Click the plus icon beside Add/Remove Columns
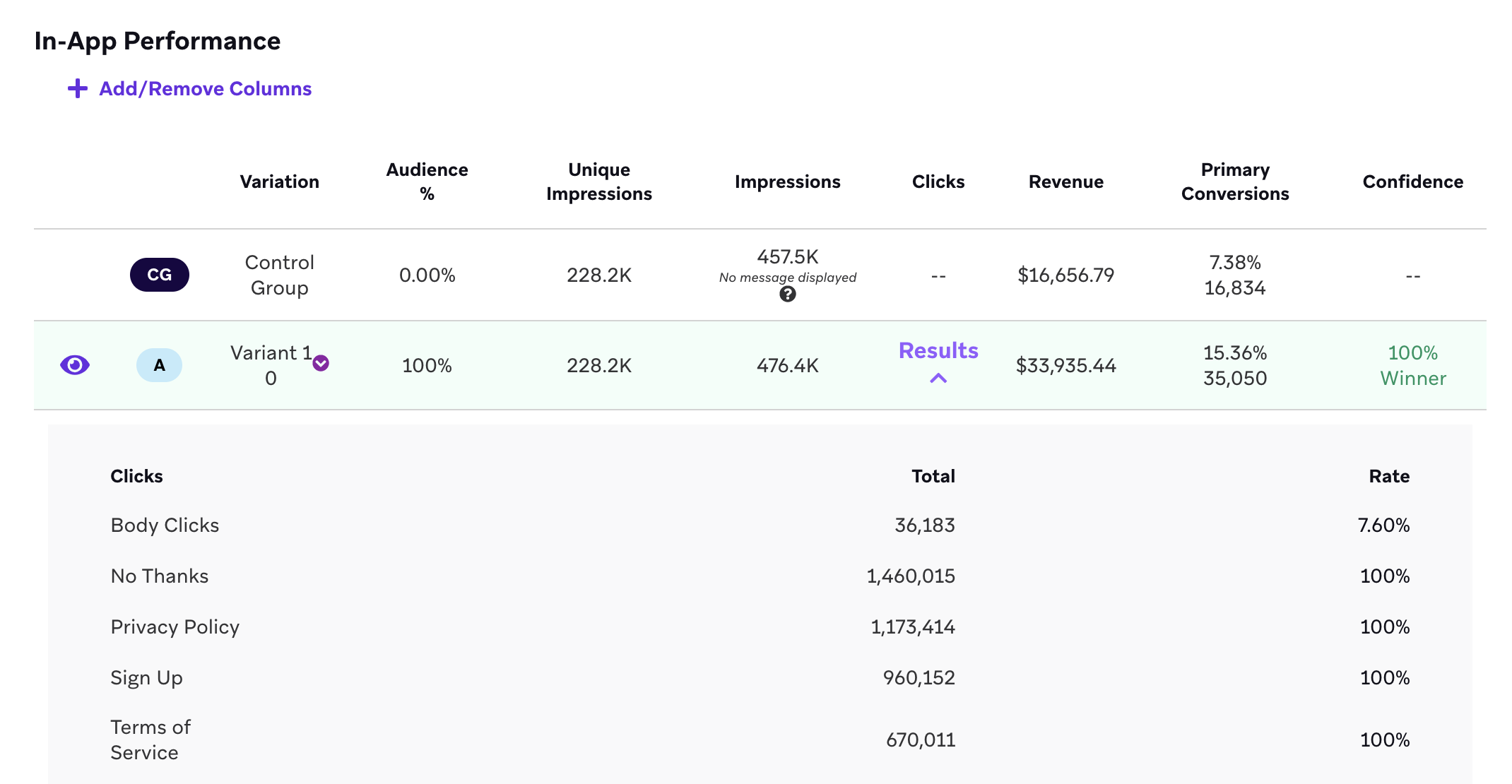Image resolution: width=1512 pixels, height=784 pixels. 76,88
